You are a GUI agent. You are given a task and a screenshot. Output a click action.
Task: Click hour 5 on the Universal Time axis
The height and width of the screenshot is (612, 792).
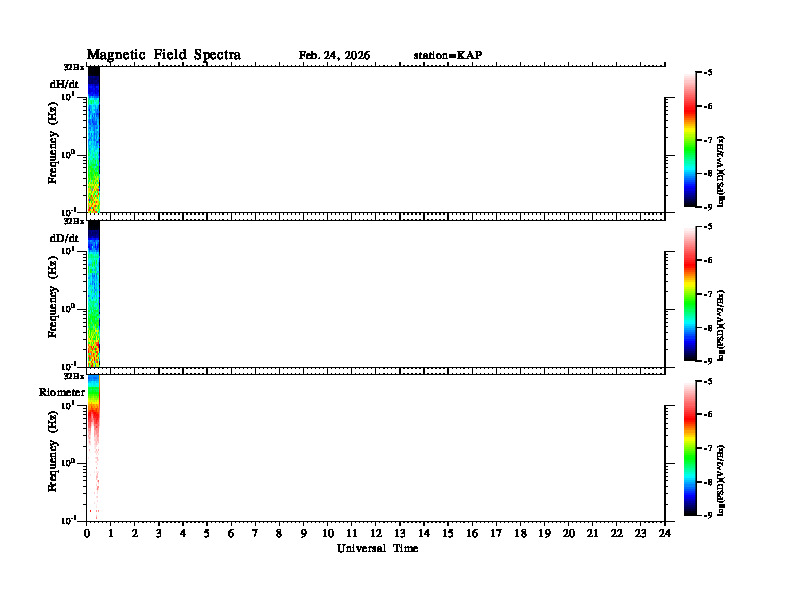coord(207,534)
